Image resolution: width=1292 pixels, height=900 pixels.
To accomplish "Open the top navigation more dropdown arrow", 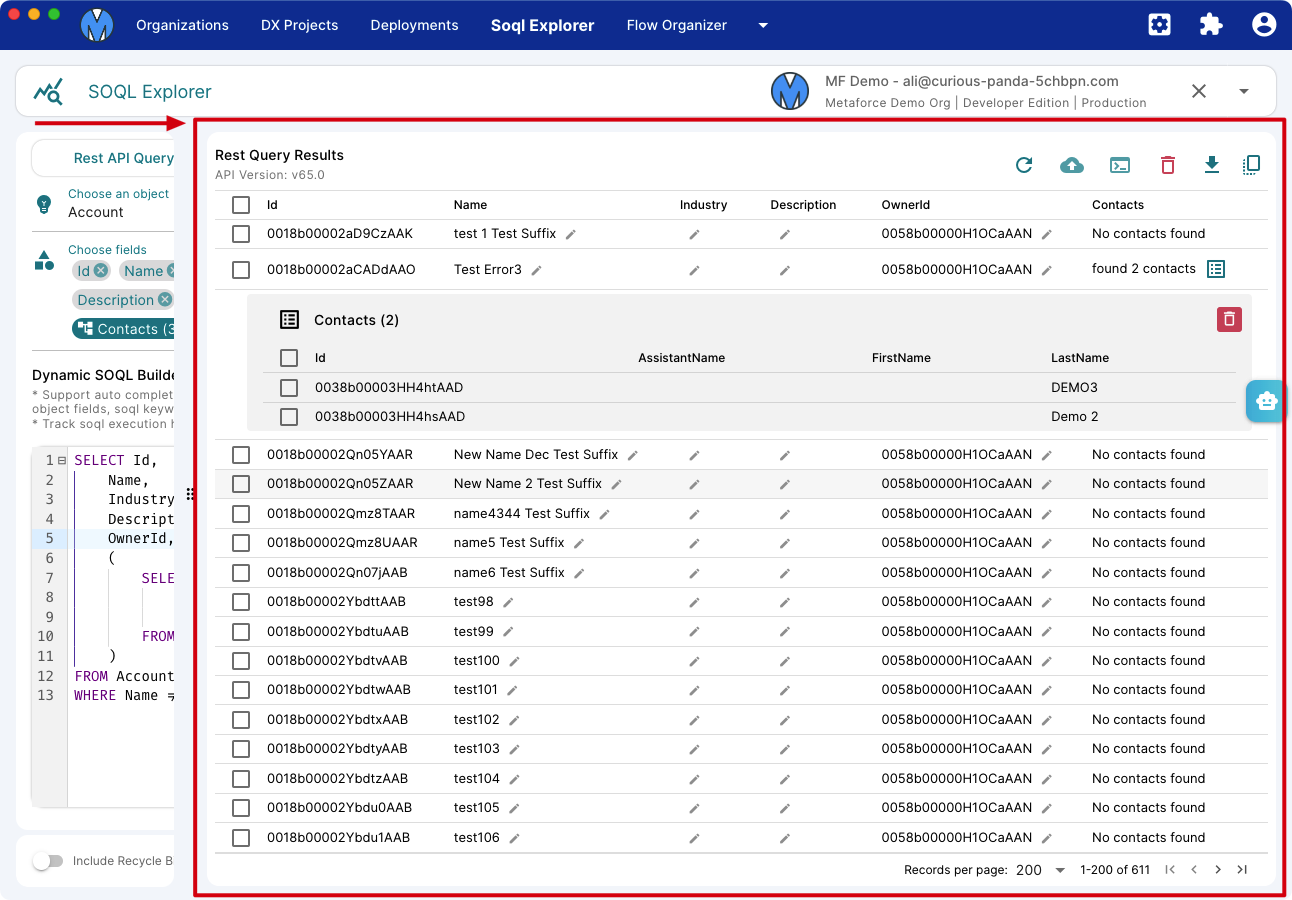I will click(x=763, y=25).
